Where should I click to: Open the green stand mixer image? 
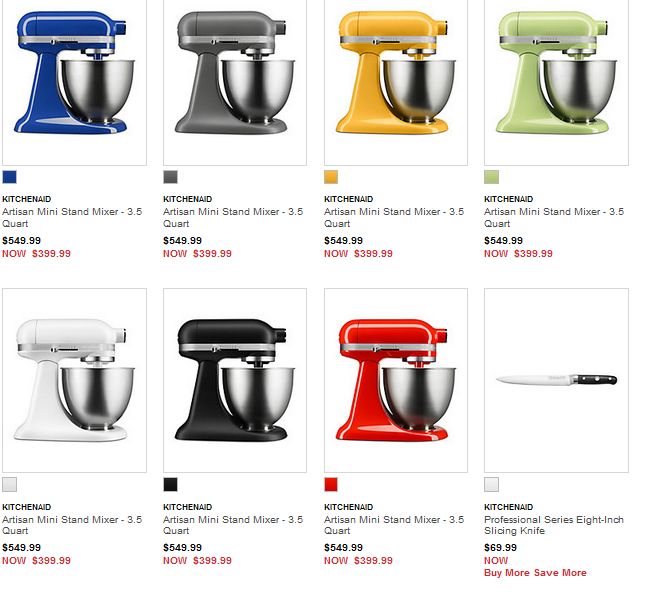556,81
